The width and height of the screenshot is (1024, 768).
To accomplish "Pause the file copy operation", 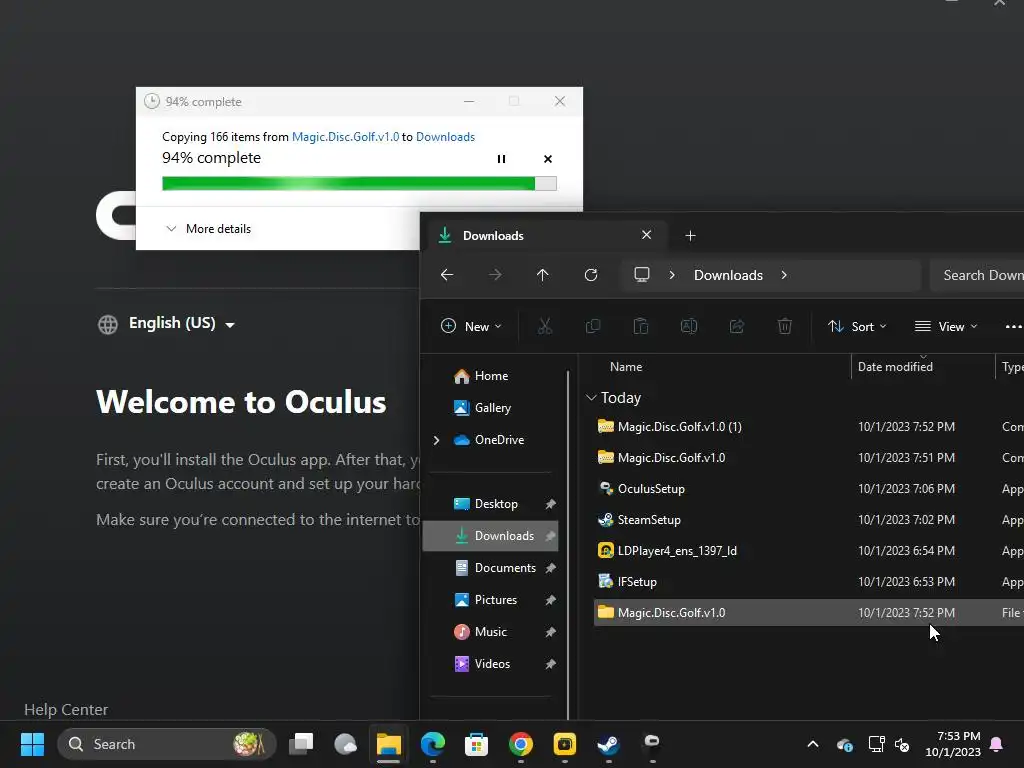I will click(x=501, y=159).
